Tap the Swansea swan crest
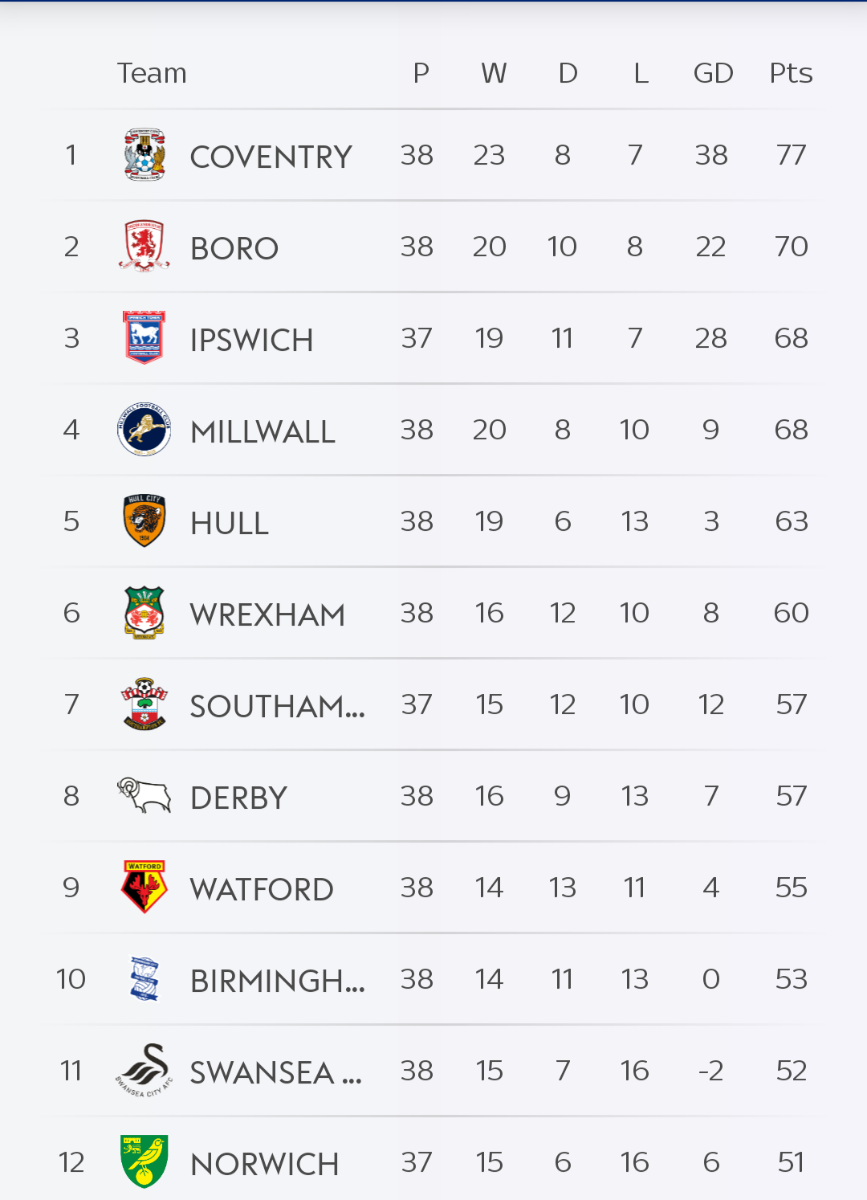This screenshot has height=1200, width=867. [142, 1070]
